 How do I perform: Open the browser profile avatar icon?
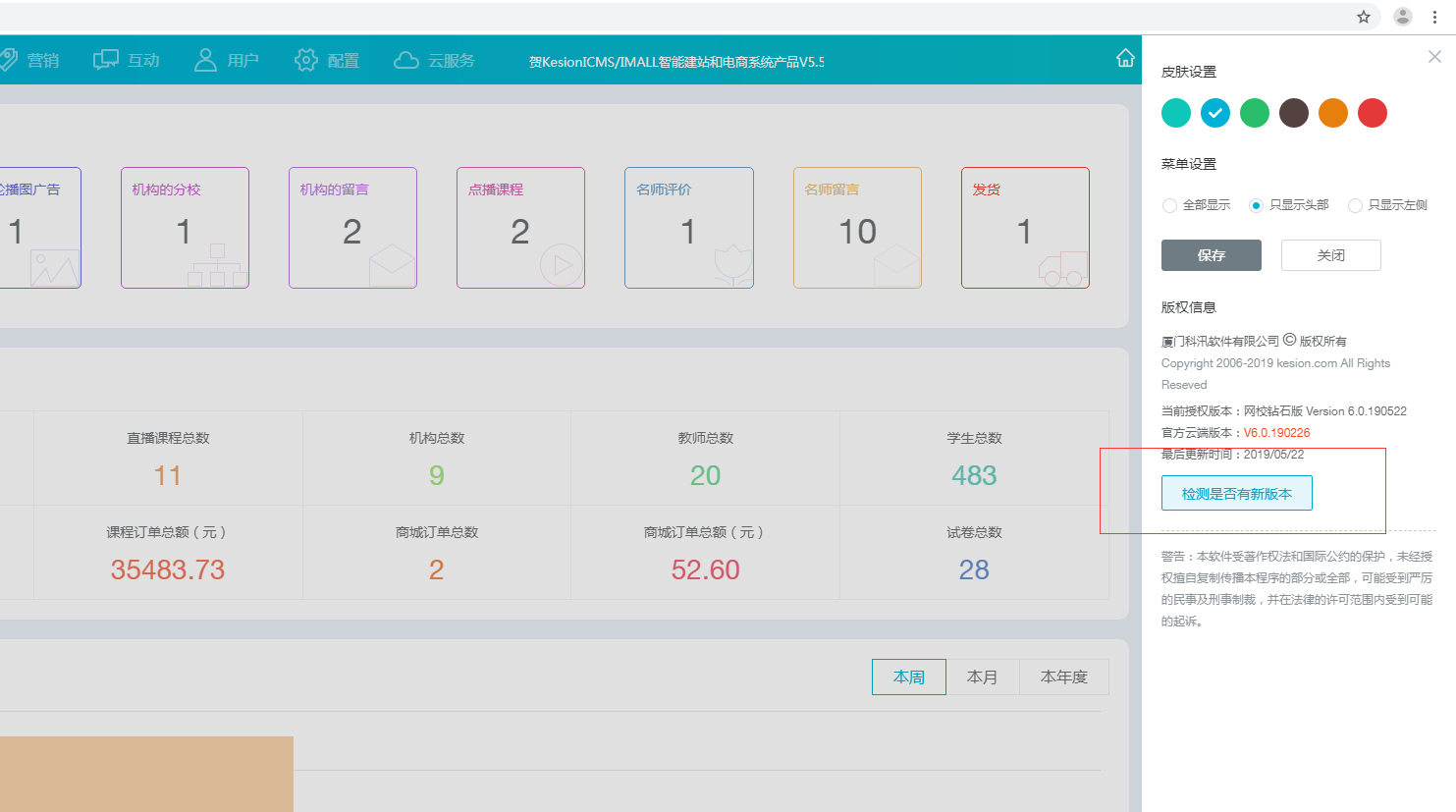pyautogui.click(x=1403, y=17)
